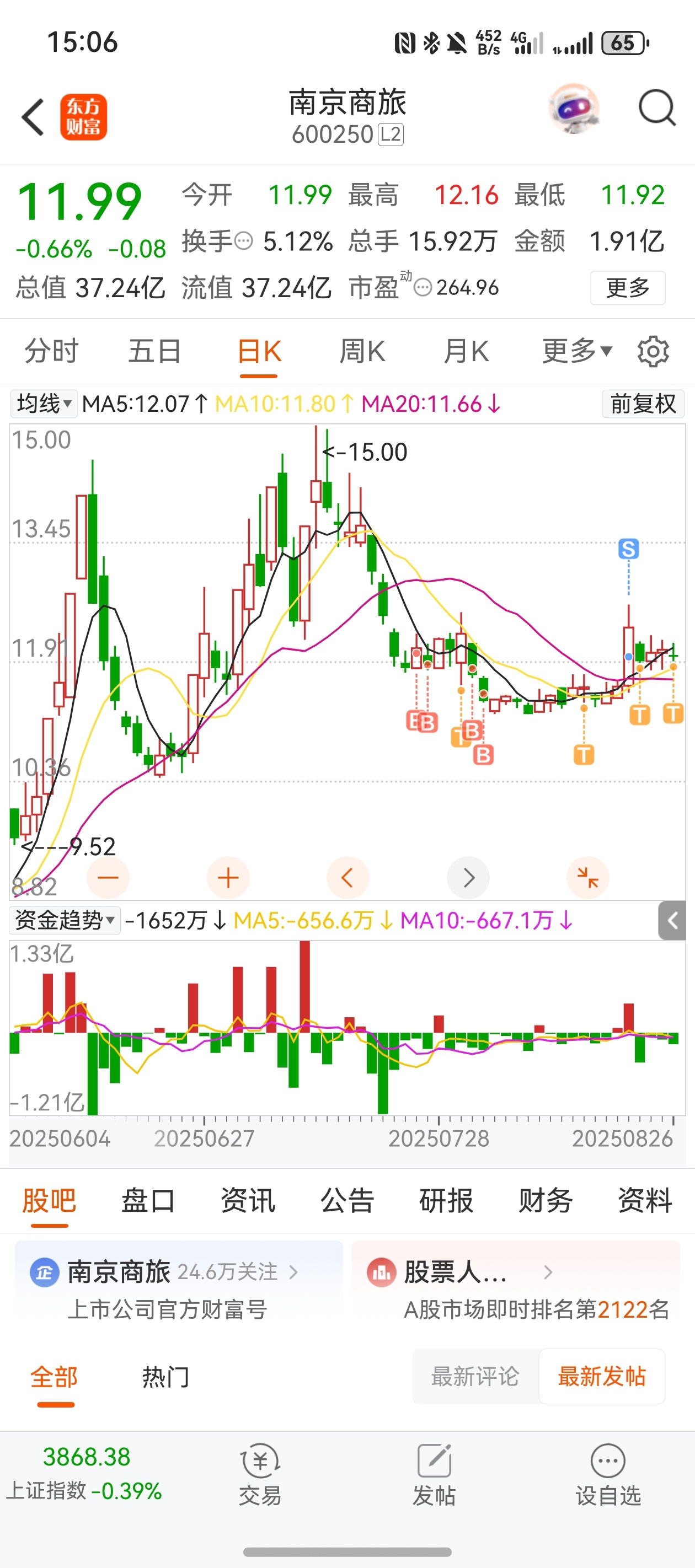Move chart left with arrow button
The height and width of the screenshot is (1568, 695).
point(348,877)
